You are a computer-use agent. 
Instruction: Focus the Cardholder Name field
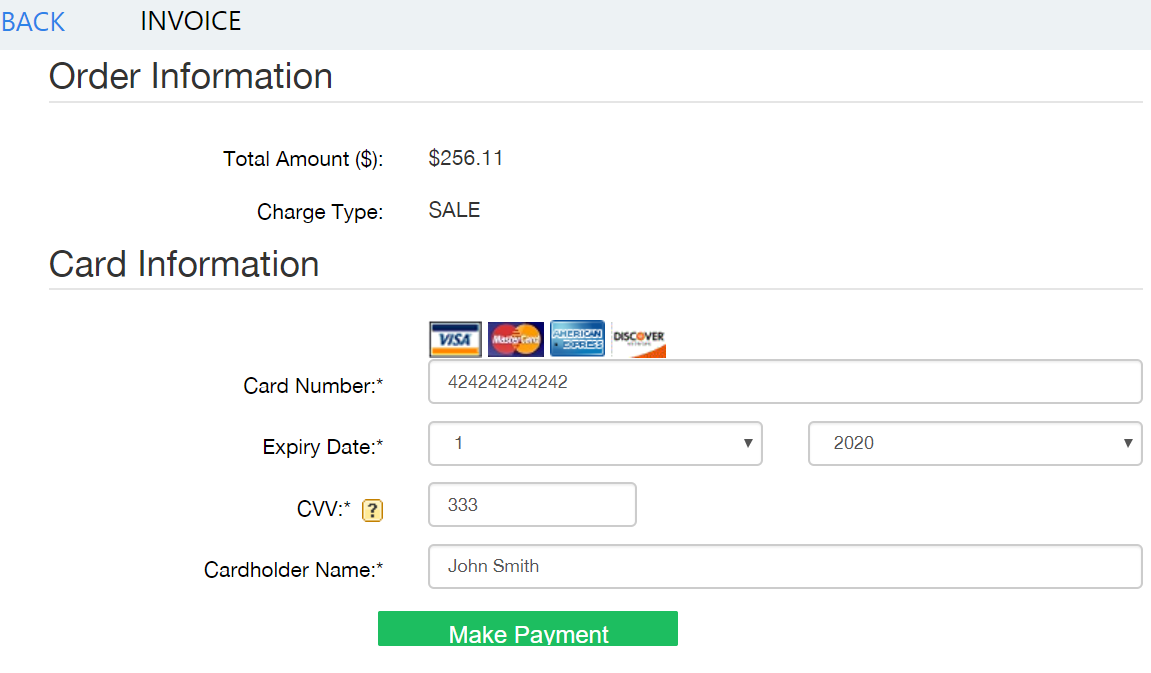(785, 567)
